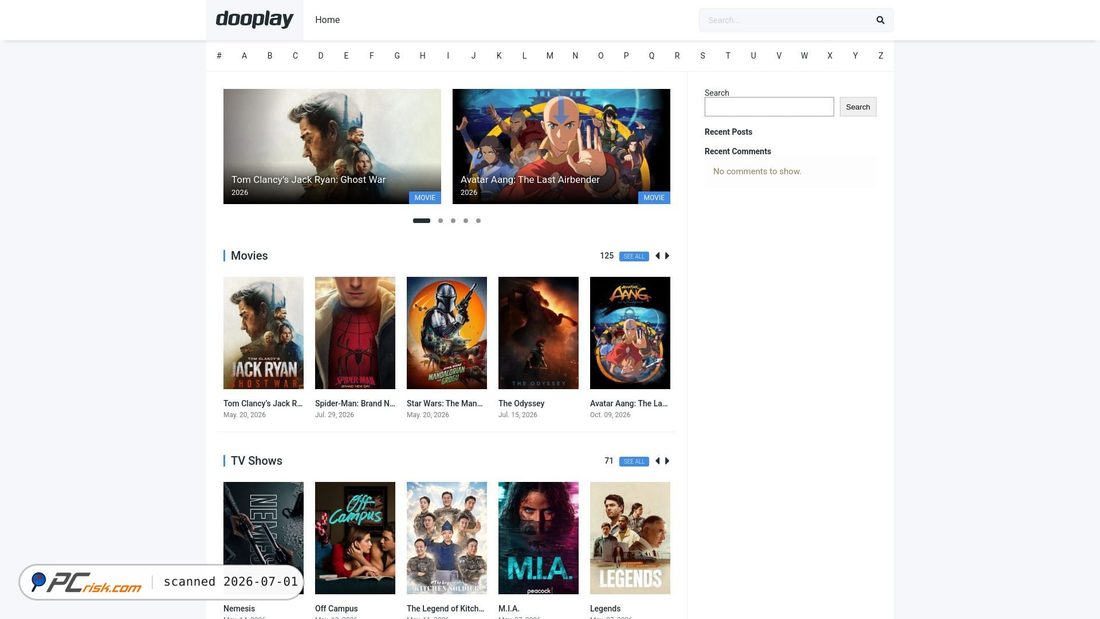Click the next arrow in TV Shows section

pos(667,461)
